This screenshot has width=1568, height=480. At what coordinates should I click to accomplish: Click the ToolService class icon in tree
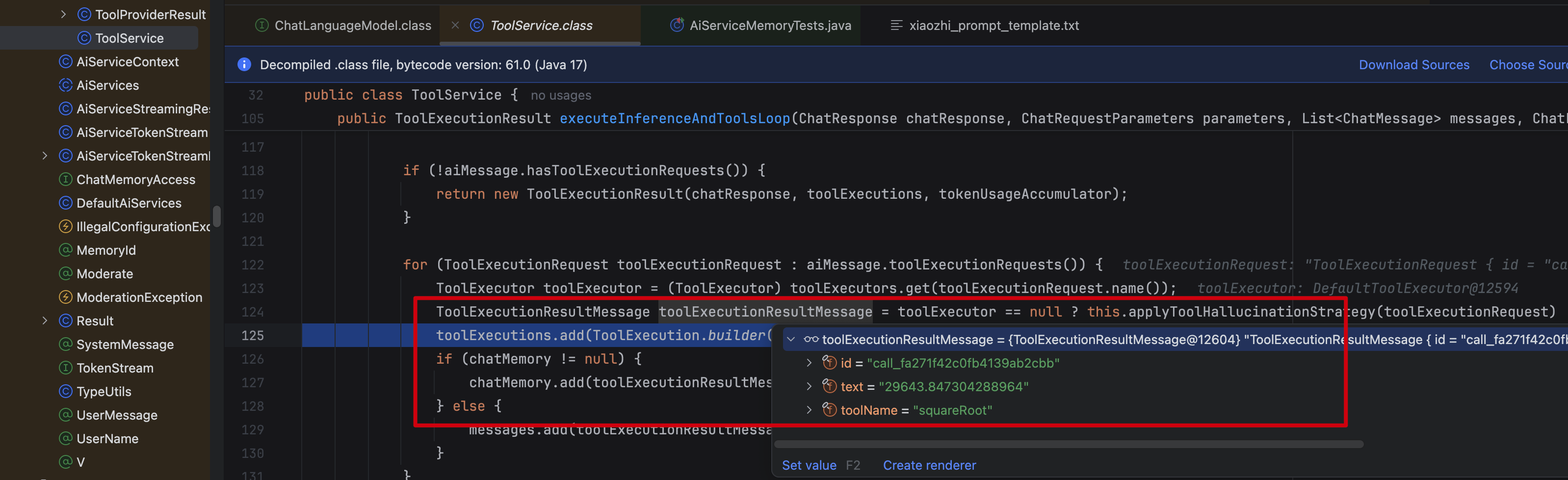(x=84, y=38)
